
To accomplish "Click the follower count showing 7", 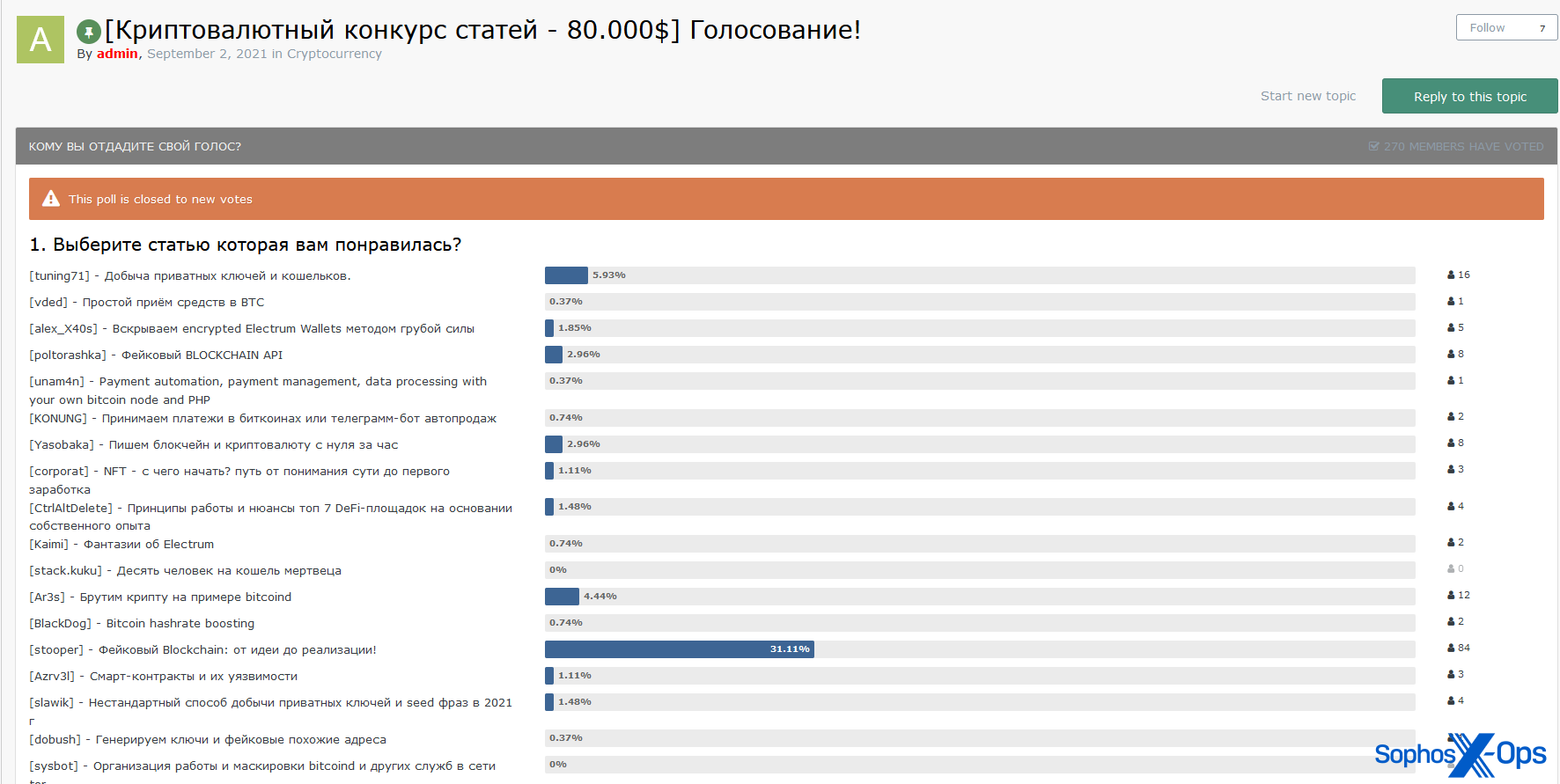I will [1542, 28].
